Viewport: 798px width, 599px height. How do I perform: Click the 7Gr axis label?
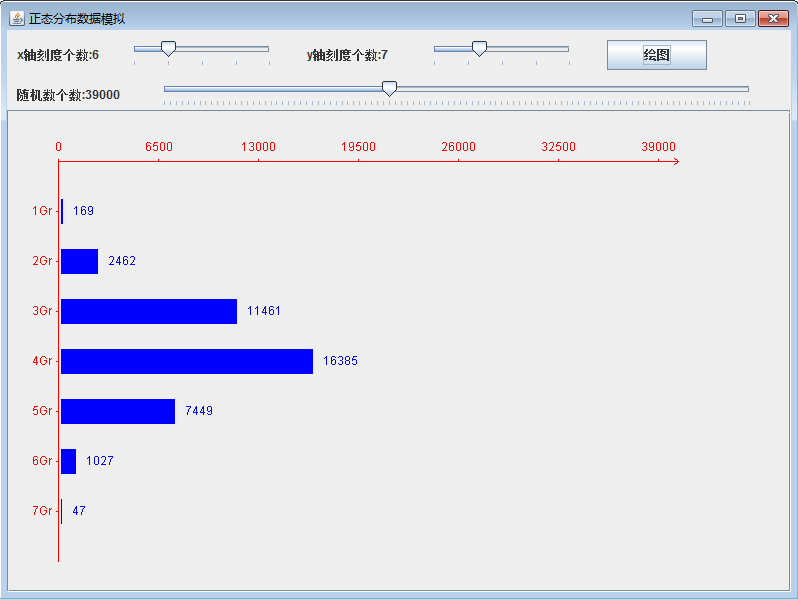[x=42, y=511]
